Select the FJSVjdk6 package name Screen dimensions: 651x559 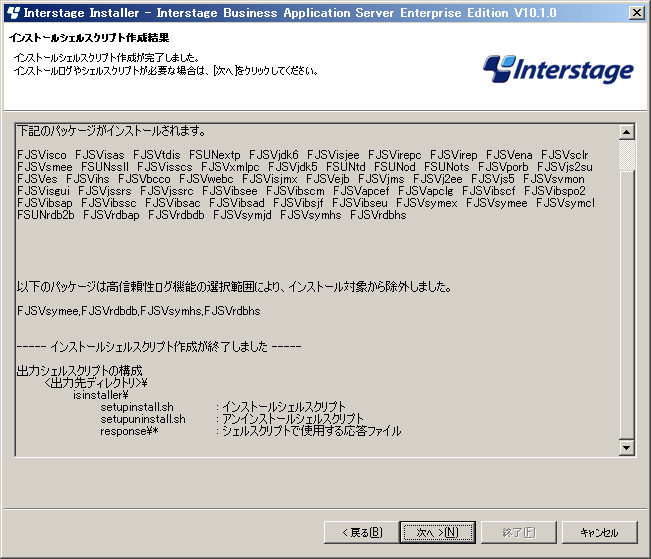point(274,155)
